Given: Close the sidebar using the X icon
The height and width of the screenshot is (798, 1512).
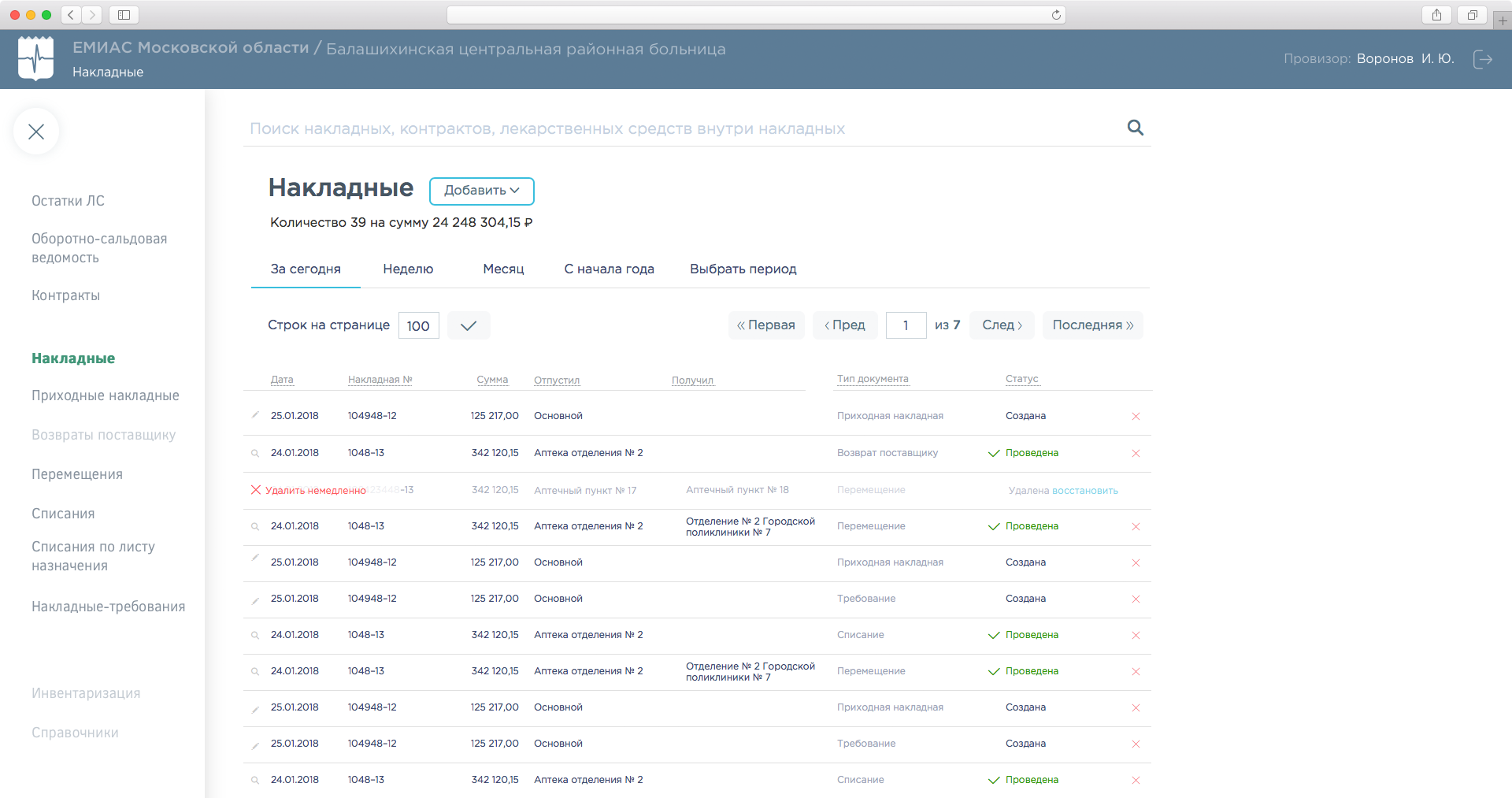Looking at the screenshot, I should point(35,132).
